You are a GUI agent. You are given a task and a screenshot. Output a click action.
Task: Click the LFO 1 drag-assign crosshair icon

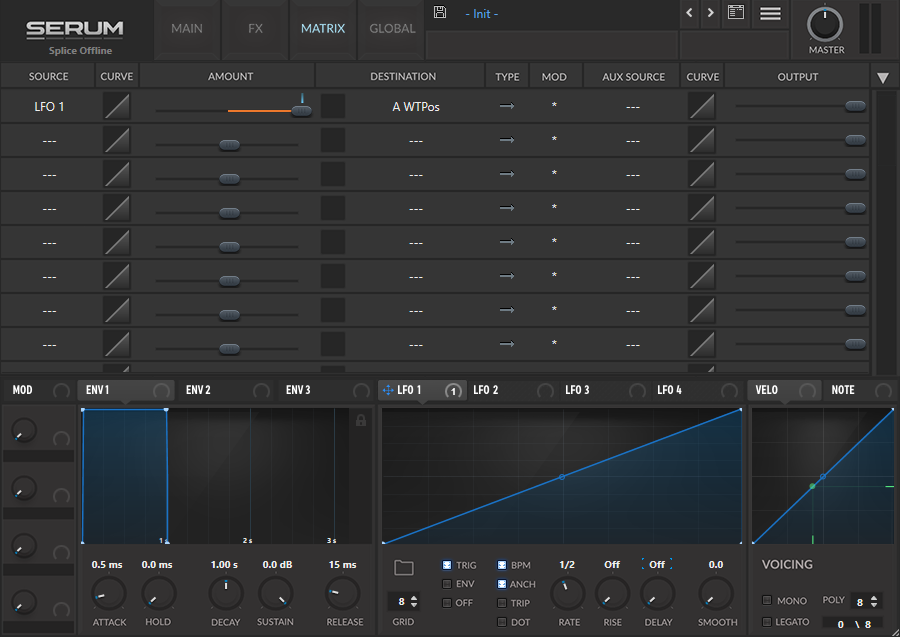pyautogui.click(x=388, y=390)
